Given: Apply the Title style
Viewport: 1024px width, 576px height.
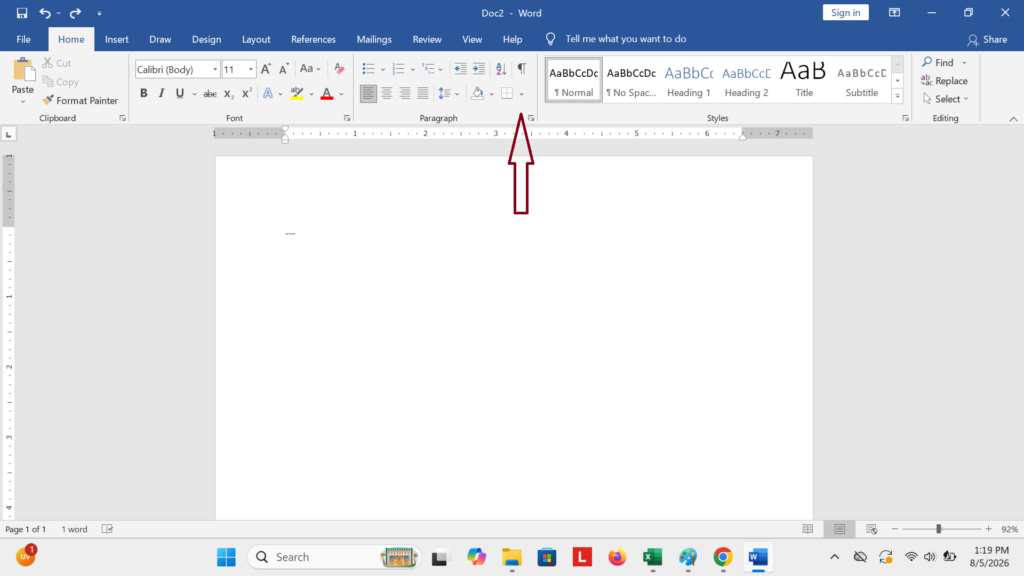Looking at the screenshot, I should (x=804, y=81).
